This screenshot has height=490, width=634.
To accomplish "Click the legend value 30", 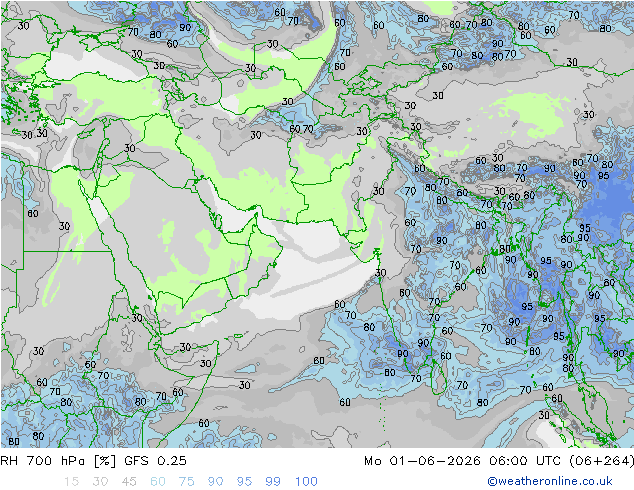I will [100, 482].
